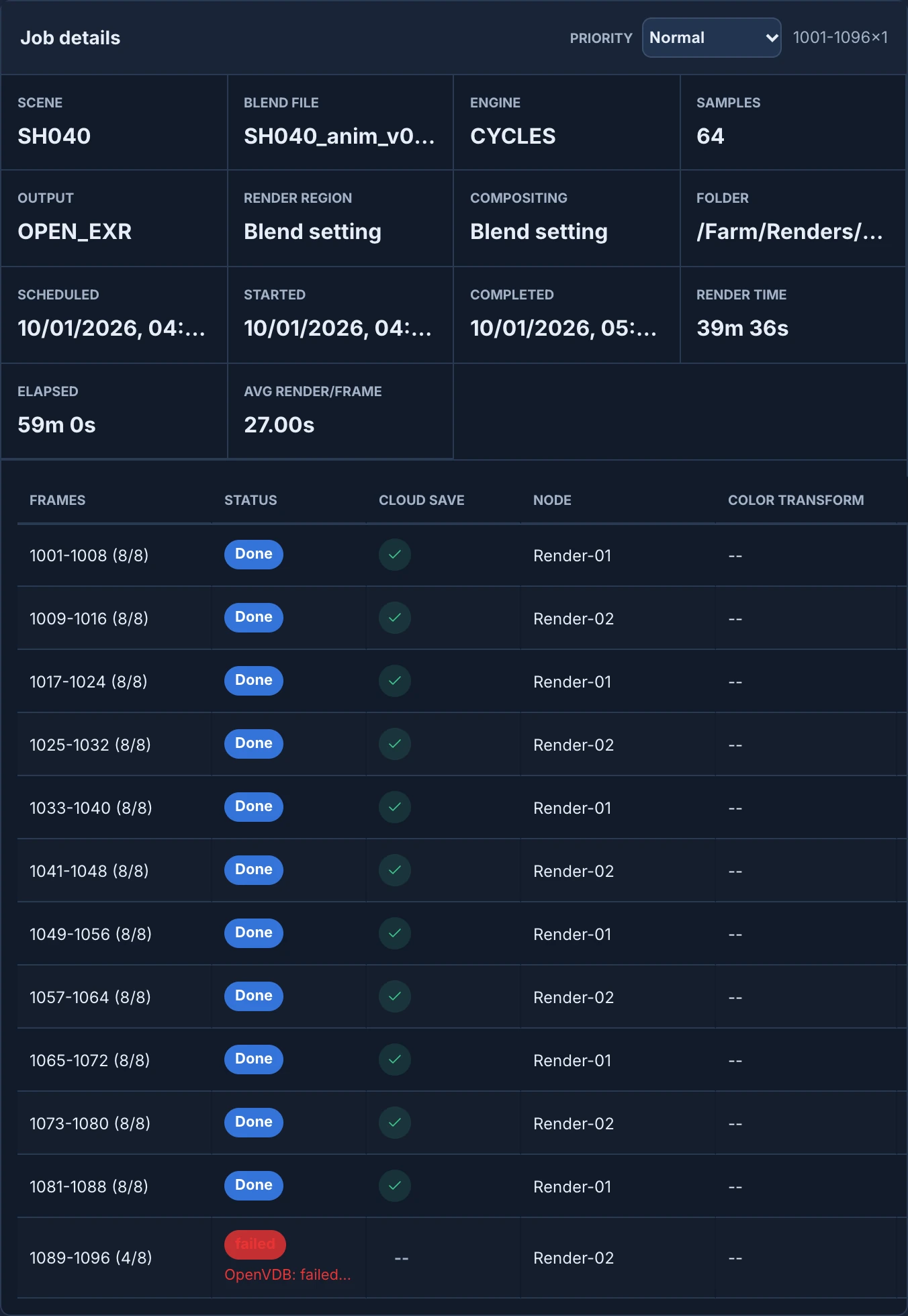
Task: Click cloud save checkmark for frames 1049-1056
Action: coord(395,933)
